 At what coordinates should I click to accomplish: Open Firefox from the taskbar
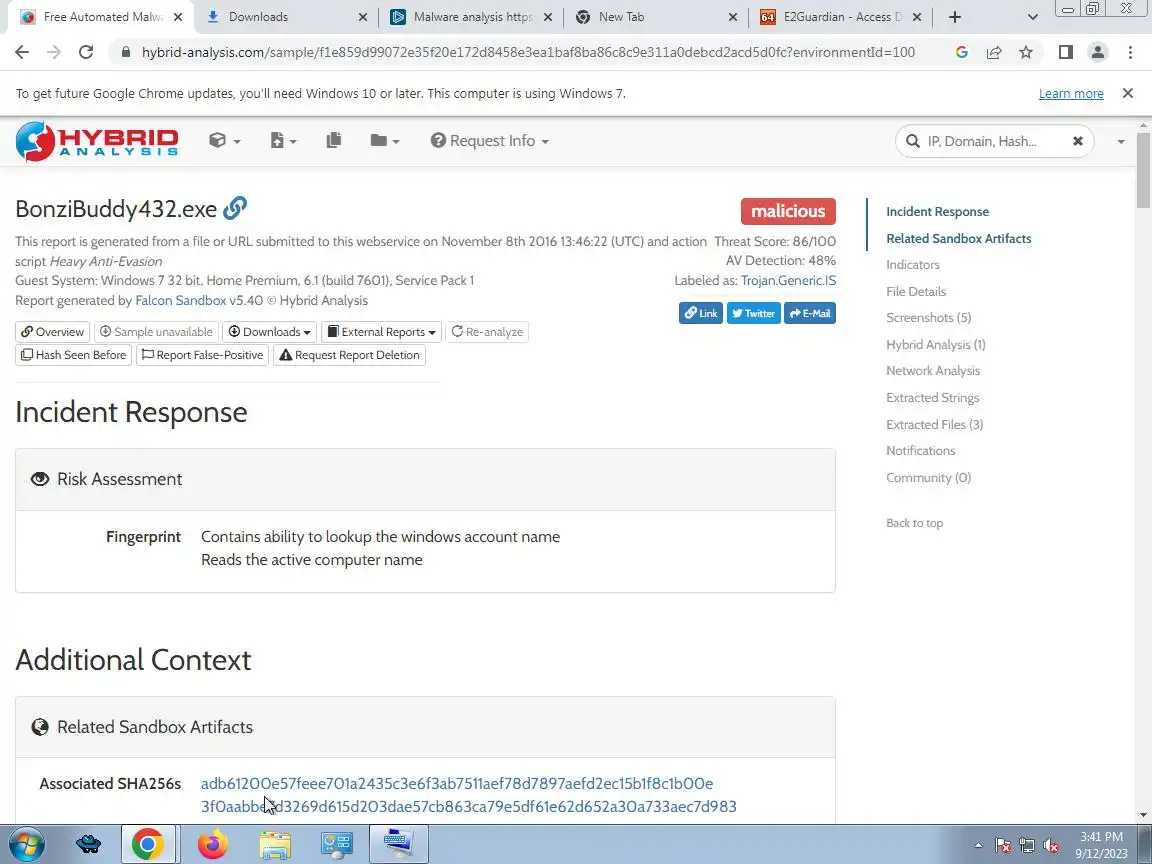point(212,844)
